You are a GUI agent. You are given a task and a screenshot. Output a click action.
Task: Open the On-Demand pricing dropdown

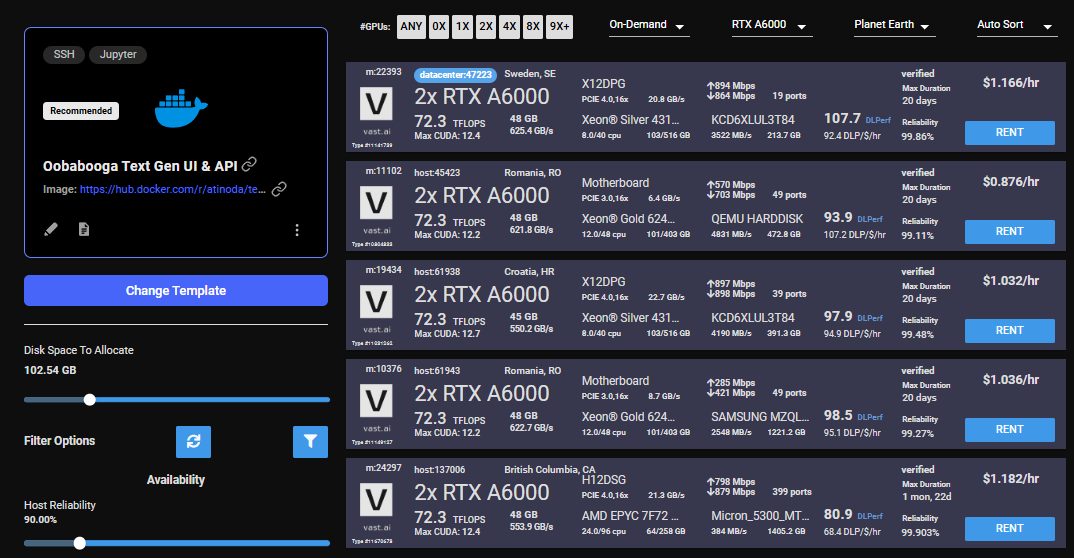[648, 25]
